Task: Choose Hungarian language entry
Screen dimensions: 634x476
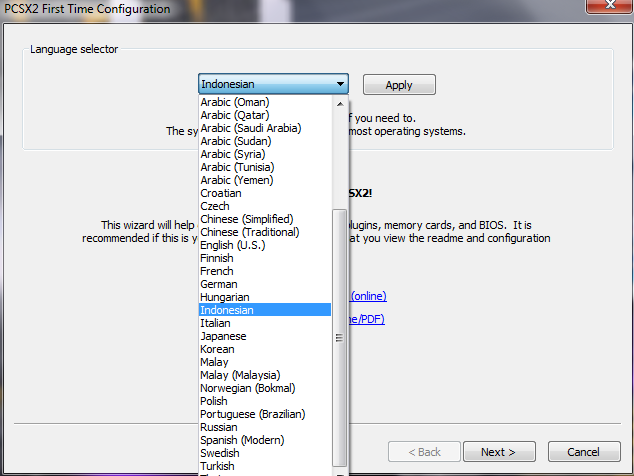Action: point(265,297)
